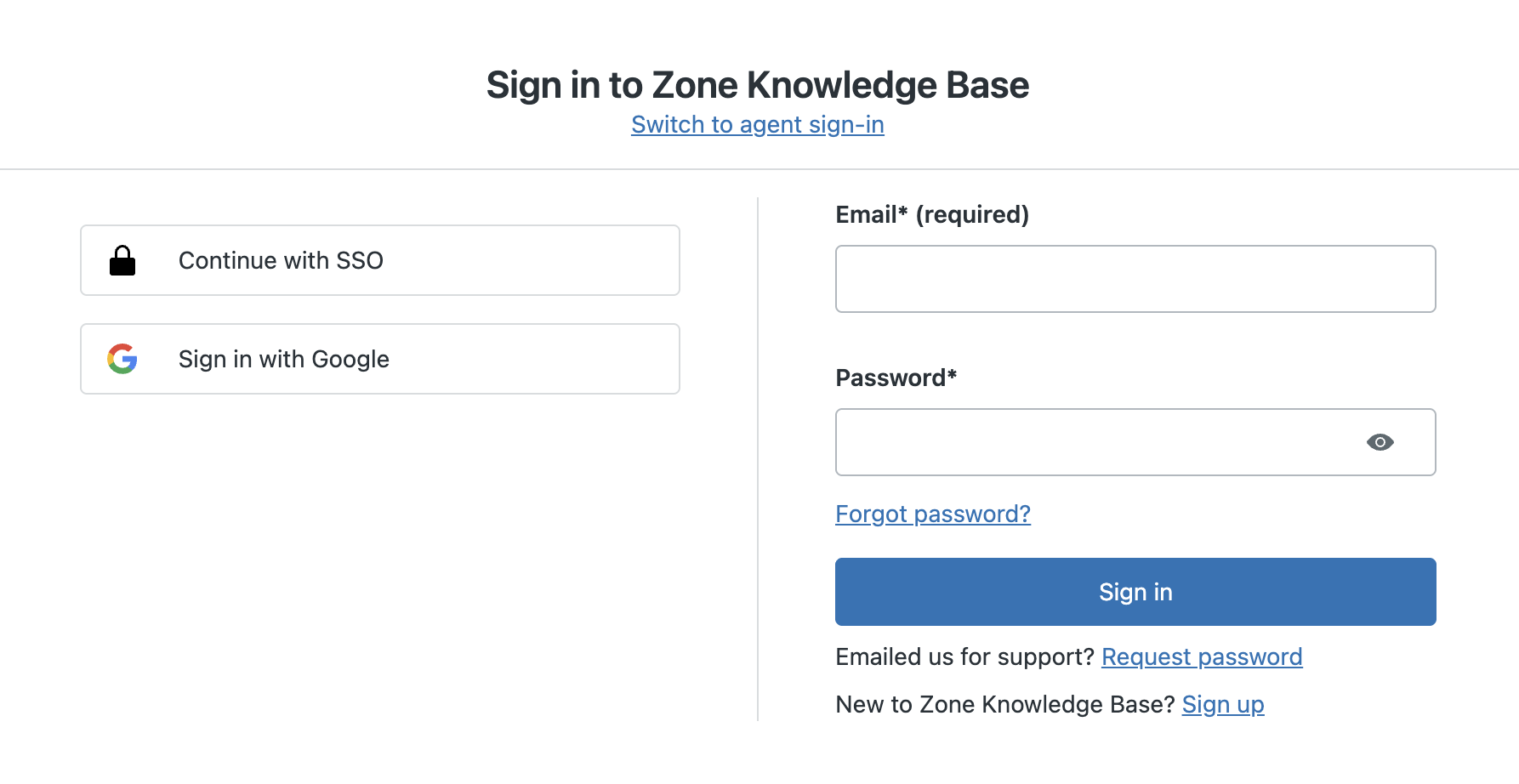
Task: Click the vertical divider between sign-in panels
Action: (758, 459)
